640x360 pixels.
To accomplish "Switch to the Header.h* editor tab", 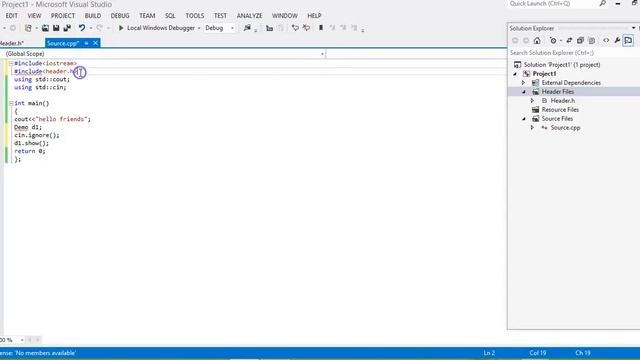I will 12,43.
